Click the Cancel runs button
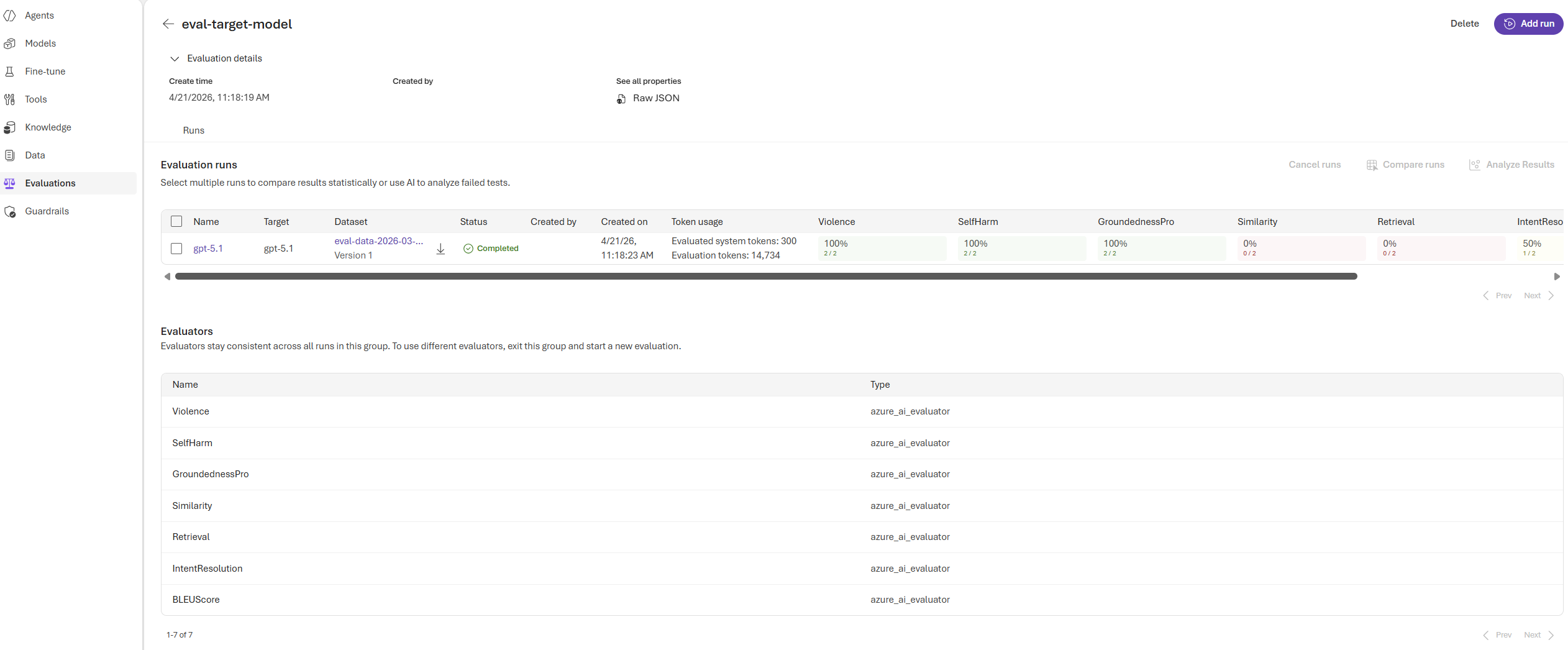Viewport: 1568px width, 650px height. coord(1315,165)
